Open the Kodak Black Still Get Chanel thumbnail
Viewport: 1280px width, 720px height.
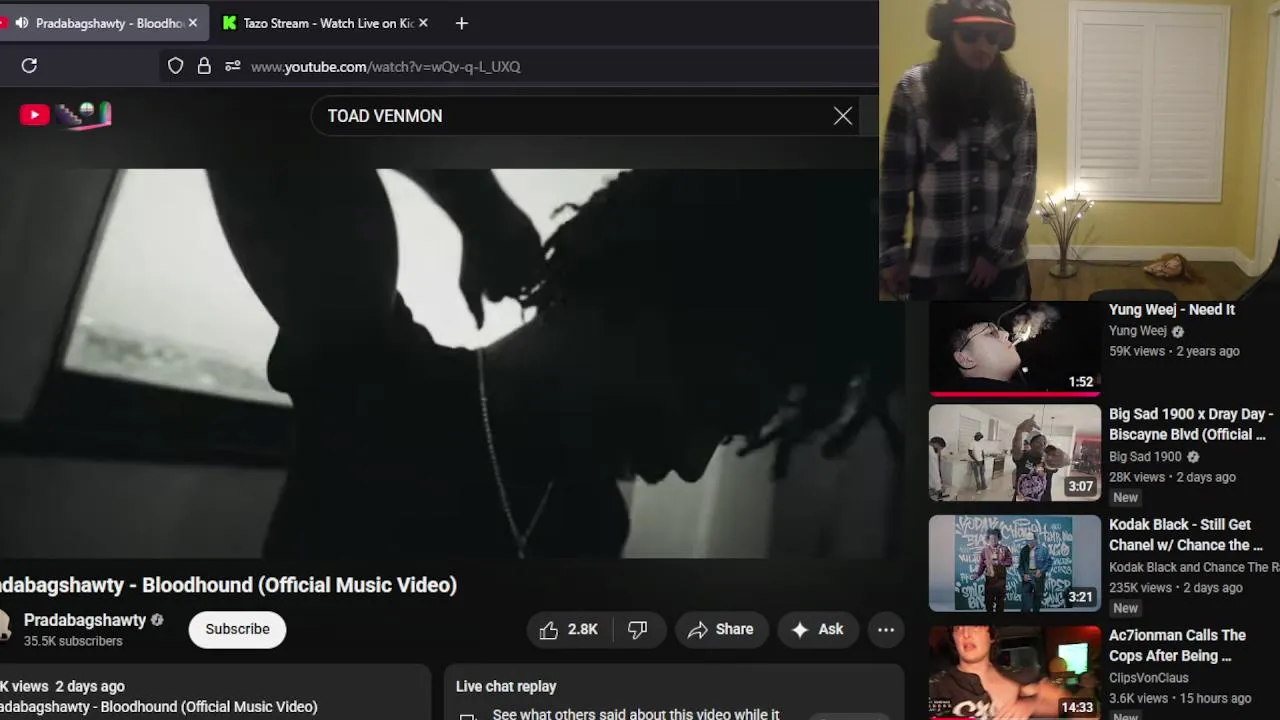[x=1014, y=563]
